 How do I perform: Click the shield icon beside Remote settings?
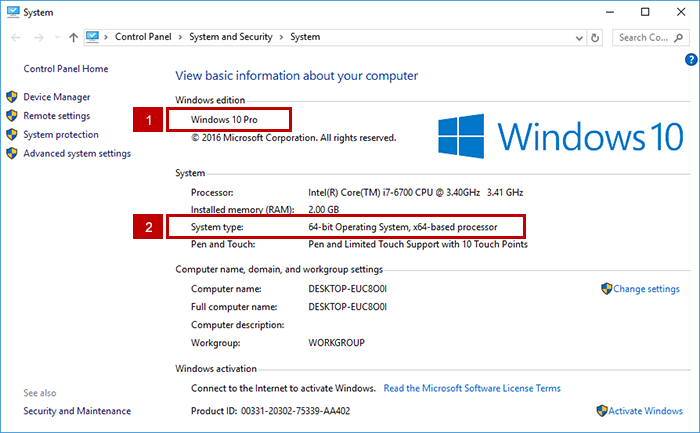point(12,116)
